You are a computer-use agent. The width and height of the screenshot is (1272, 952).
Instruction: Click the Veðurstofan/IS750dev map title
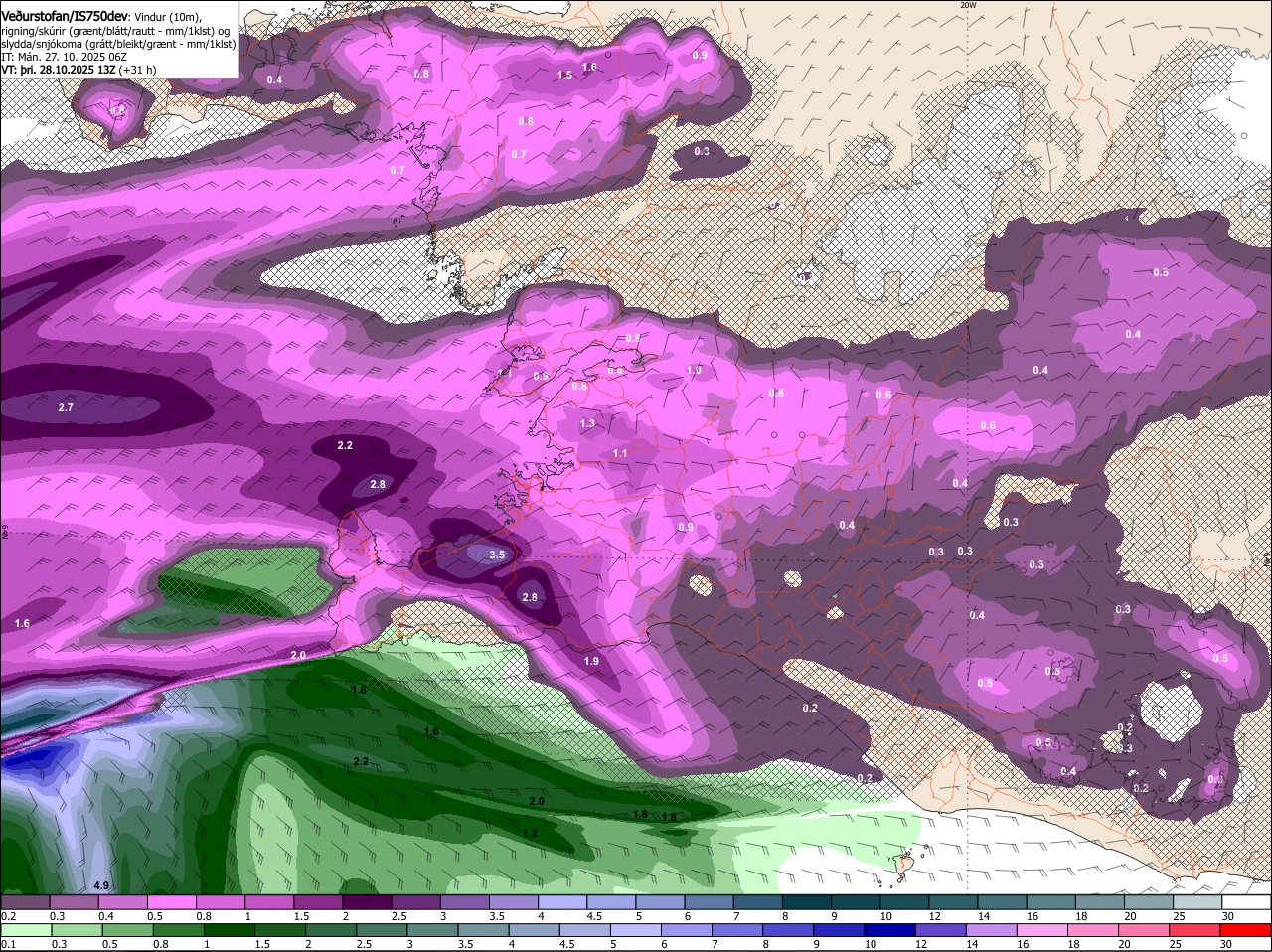click(64, 16)
